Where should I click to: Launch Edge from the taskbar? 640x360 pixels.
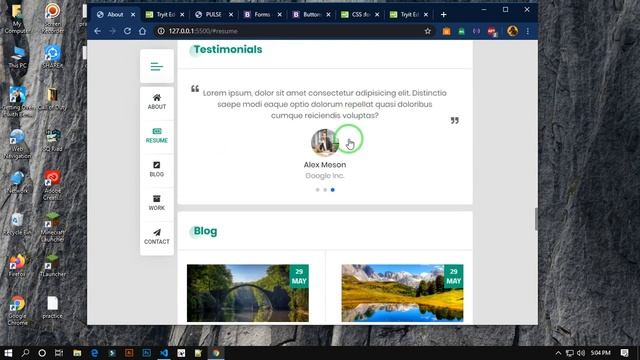click(x=94, y=353)
